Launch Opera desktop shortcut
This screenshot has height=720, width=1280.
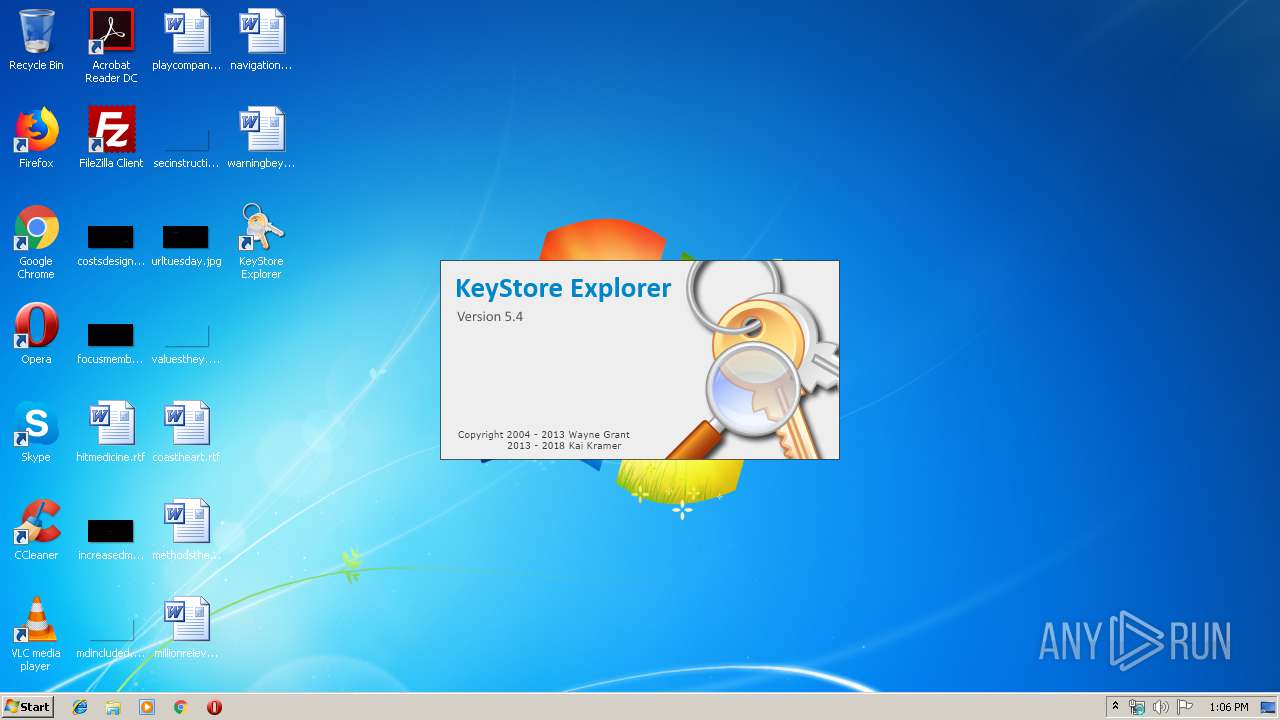(36, 334)
